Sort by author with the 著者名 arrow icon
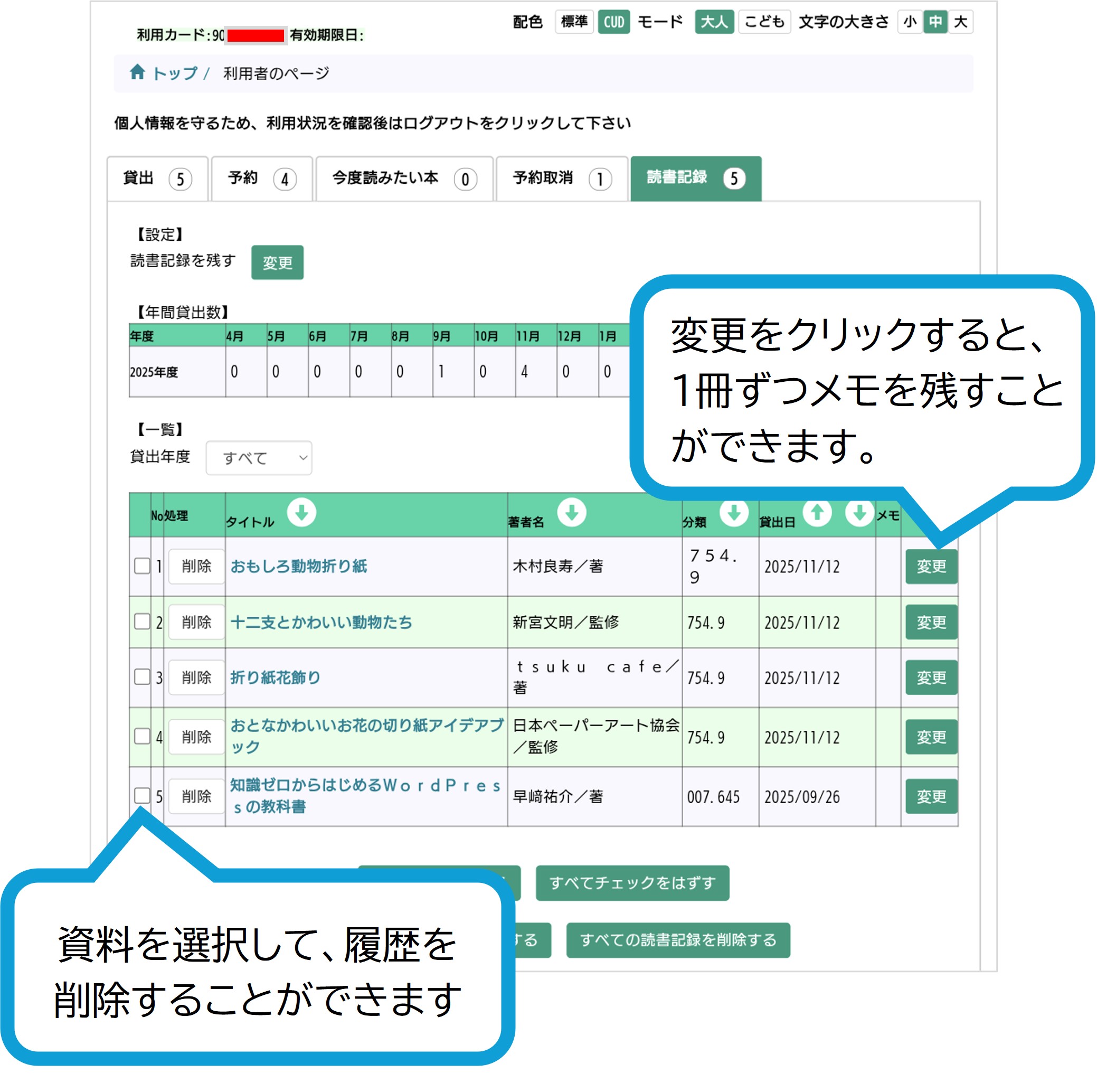 pos(571,513)
